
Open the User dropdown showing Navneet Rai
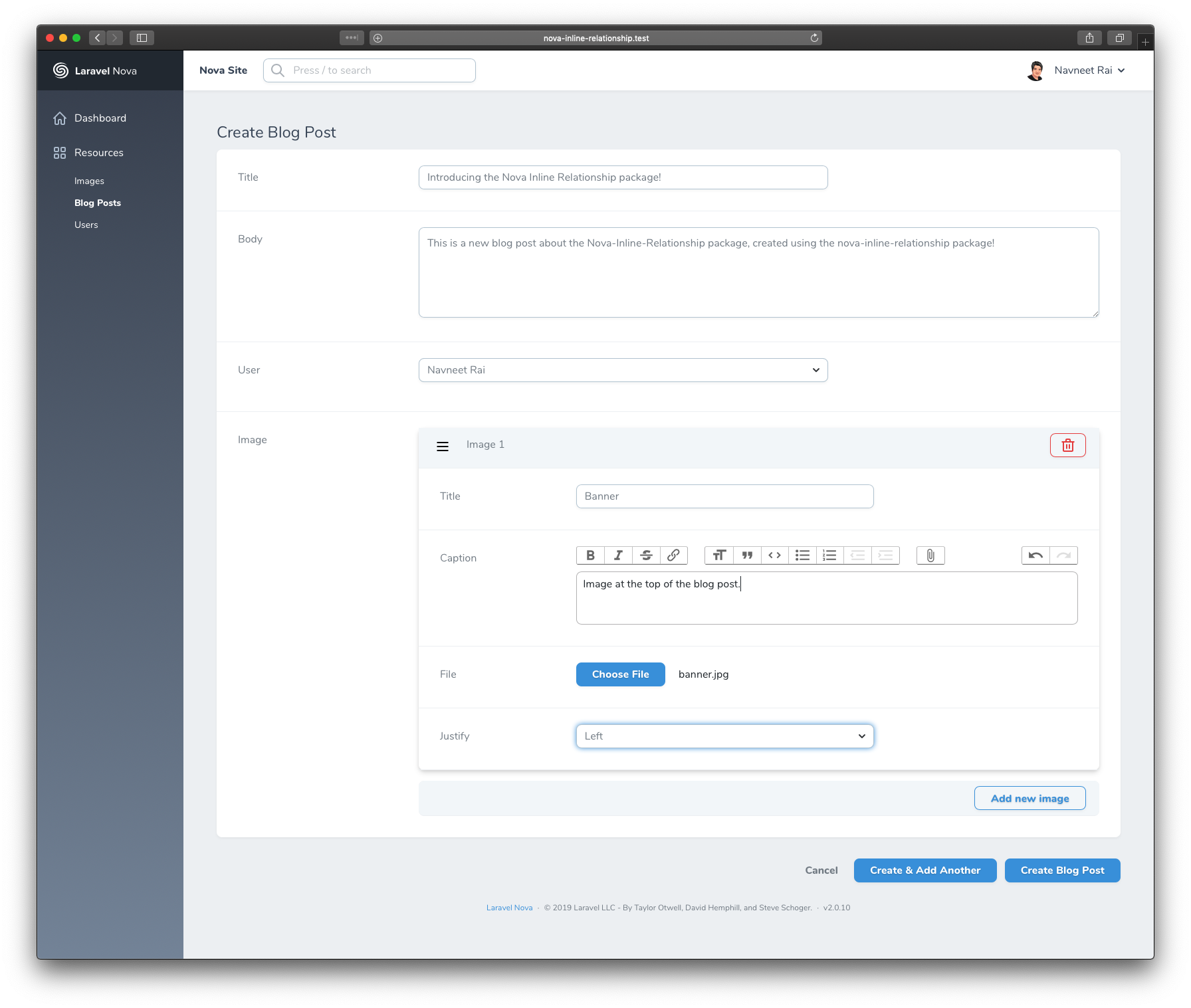point(623,370)
